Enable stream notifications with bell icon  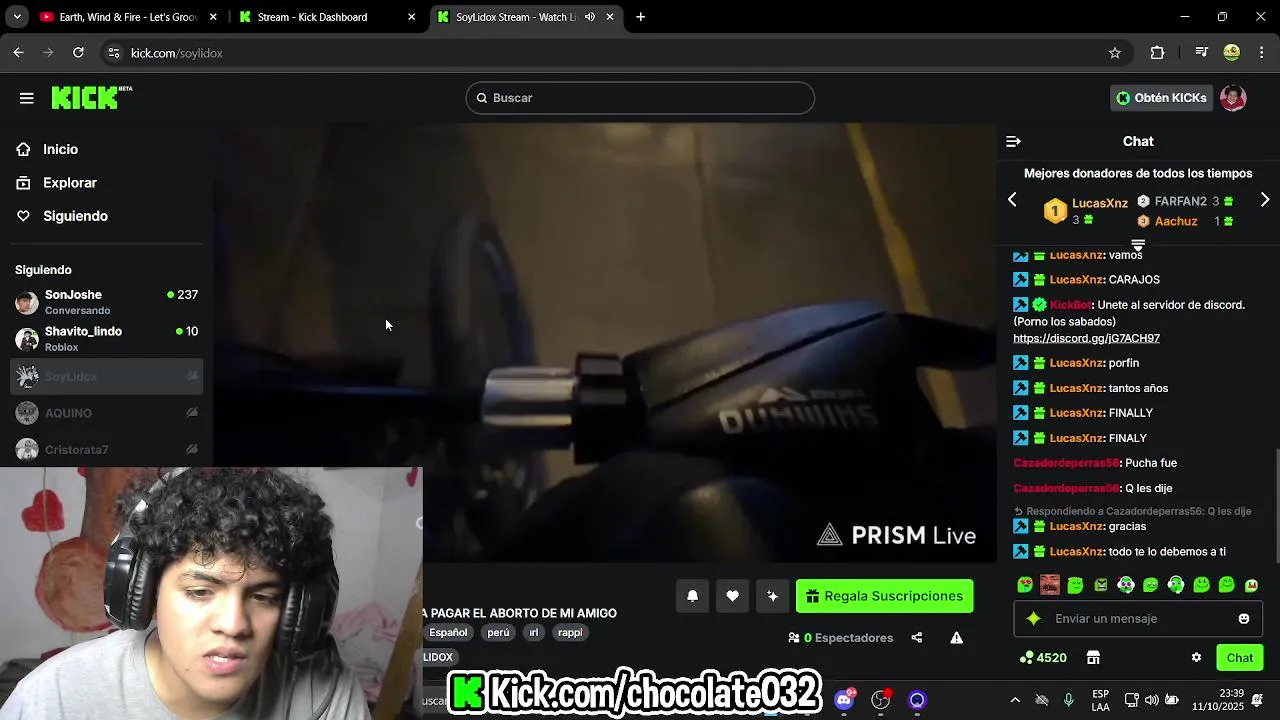pos(692,596)
